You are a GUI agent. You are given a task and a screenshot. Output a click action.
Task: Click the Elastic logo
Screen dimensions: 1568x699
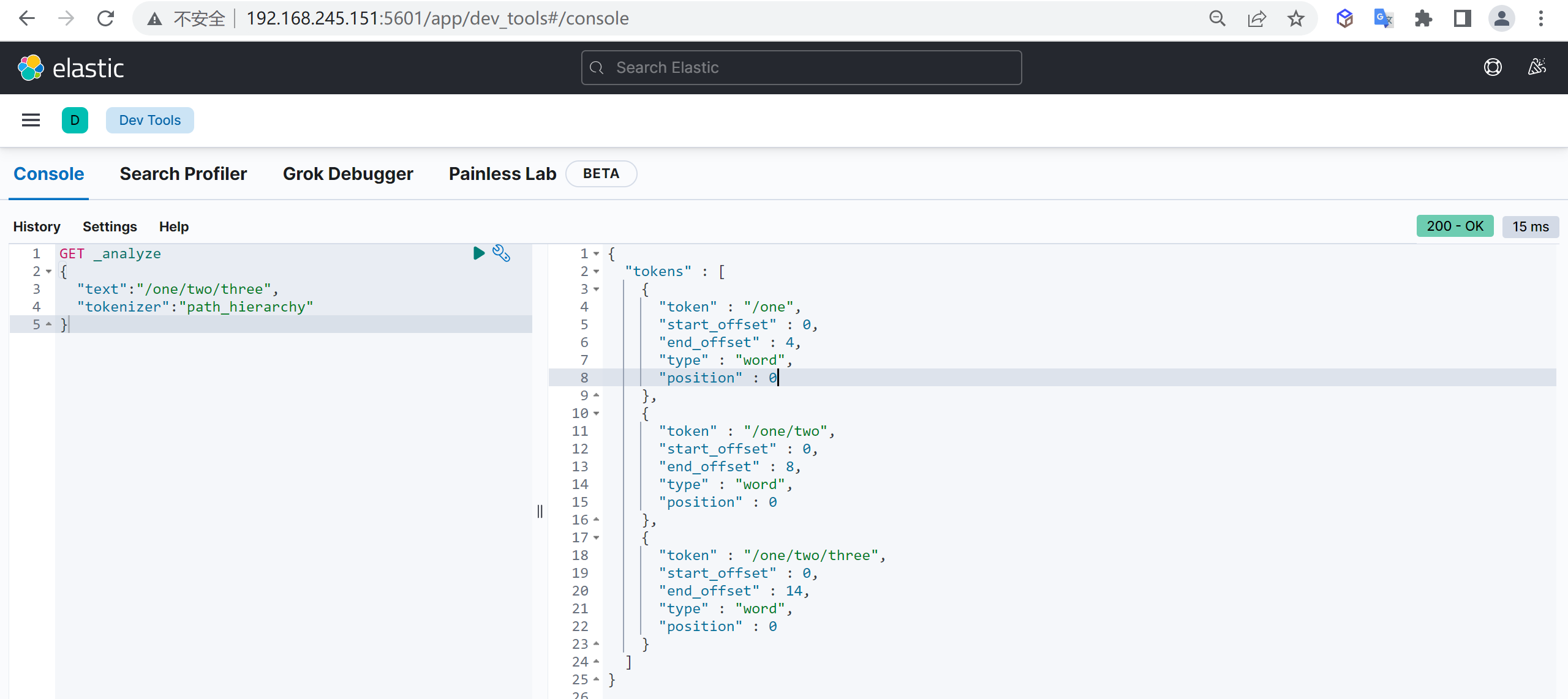(70, 68)
